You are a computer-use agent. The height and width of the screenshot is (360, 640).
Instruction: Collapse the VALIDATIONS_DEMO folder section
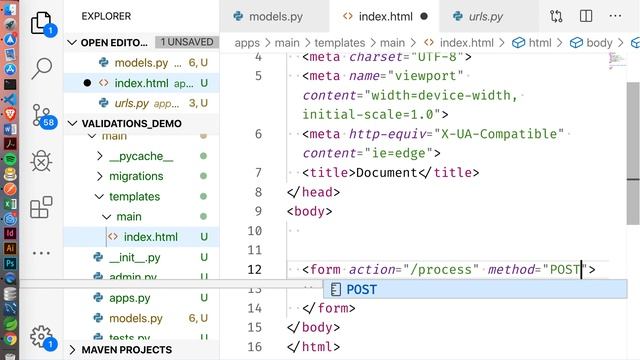point(72,123)
